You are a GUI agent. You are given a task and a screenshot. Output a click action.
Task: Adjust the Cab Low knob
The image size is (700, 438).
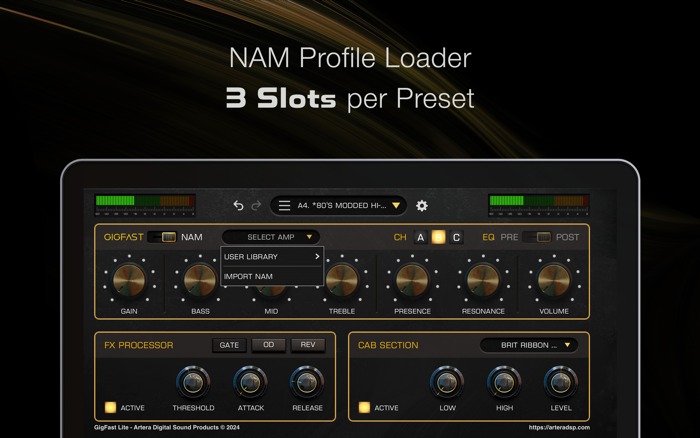click(x=447, y=383)
